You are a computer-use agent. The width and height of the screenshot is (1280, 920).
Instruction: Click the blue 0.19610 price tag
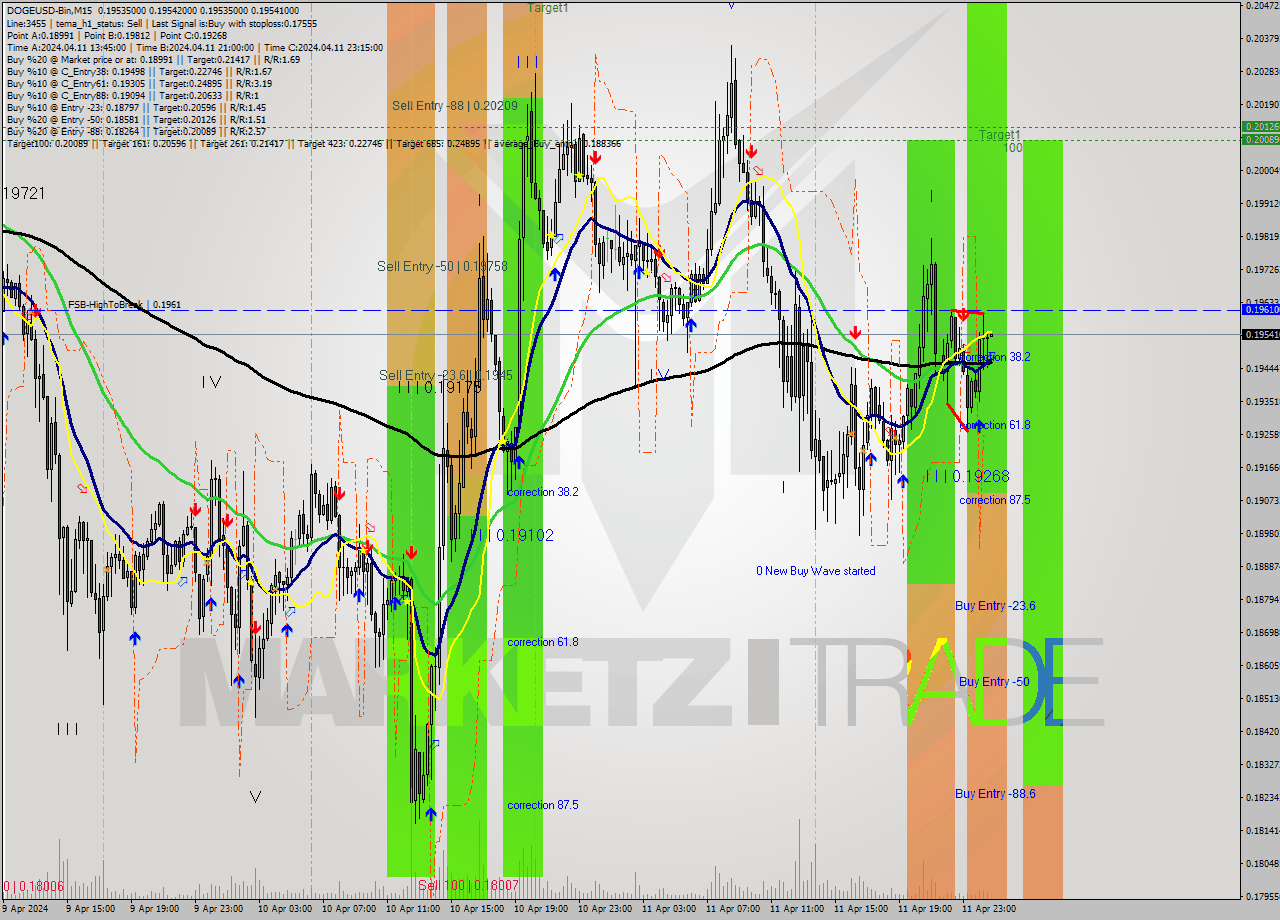[1260, 309]
